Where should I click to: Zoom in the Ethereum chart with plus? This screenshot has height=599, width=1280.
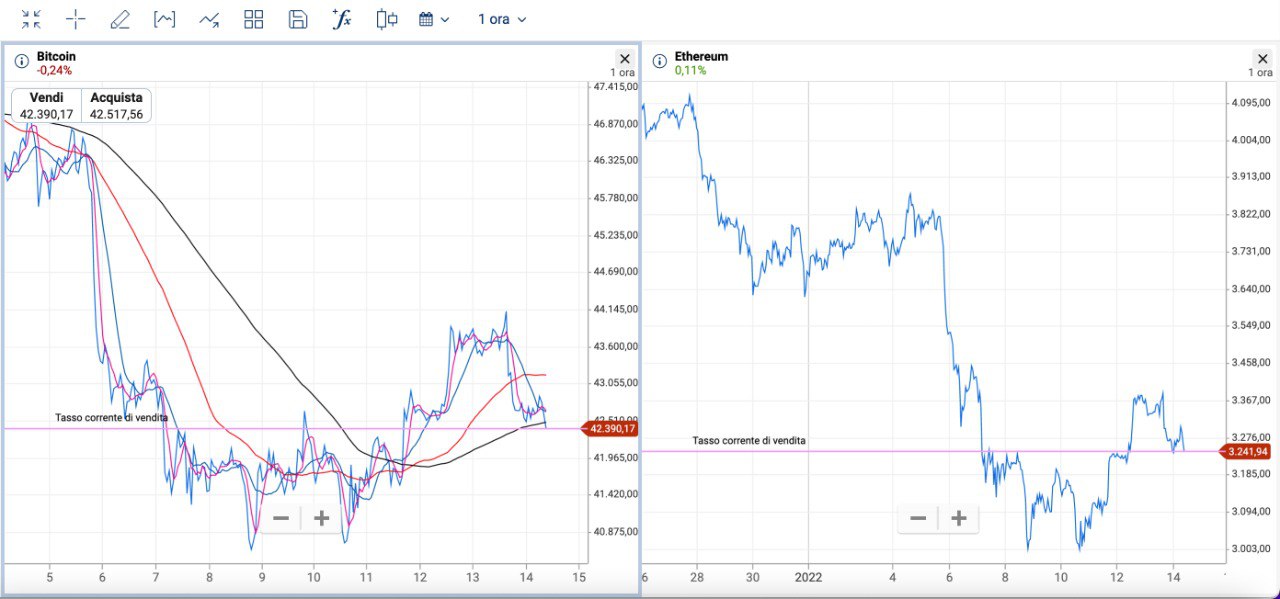click(x=959, y=518)
